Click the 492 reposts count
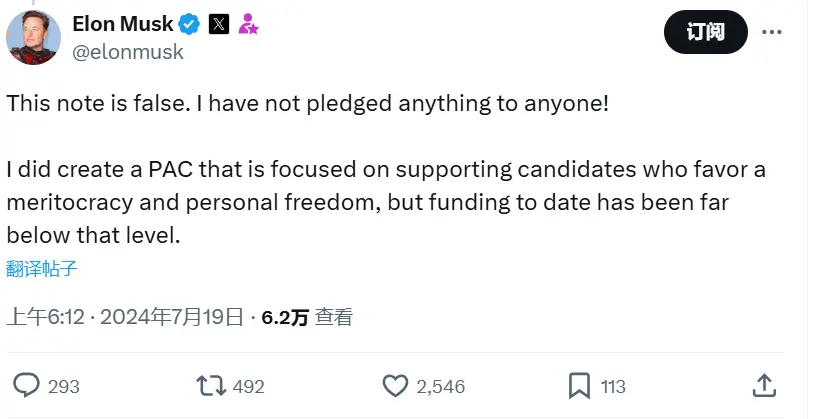Screen dimensions: 817x419 tap(248, 386)
